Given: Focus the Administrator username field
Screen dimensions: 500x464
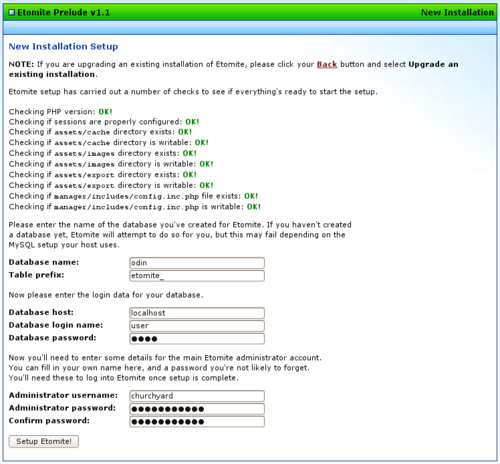Looking at the screenshot, I should [x=197, y=396].
